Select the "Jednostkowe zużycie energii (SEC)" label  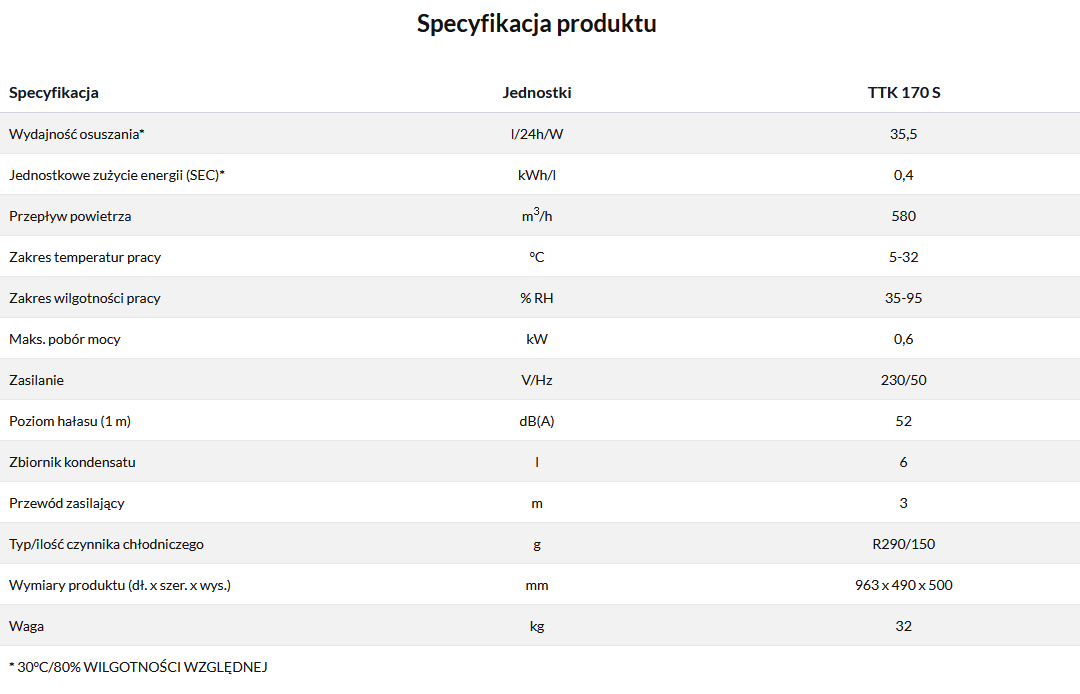(117, 175)
